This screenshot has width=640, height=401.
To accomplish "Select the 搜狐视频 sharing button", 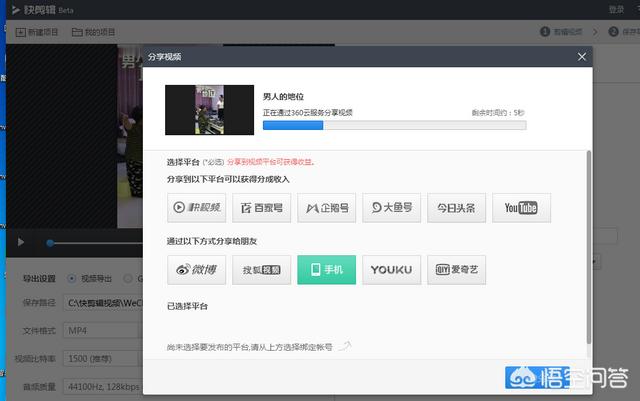I will point(262,270).
